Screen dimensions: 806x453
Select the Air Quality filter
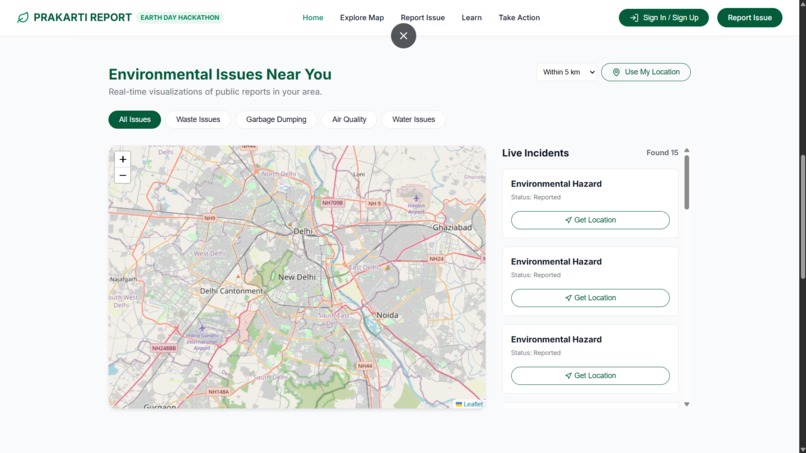[x=349, y=119]
